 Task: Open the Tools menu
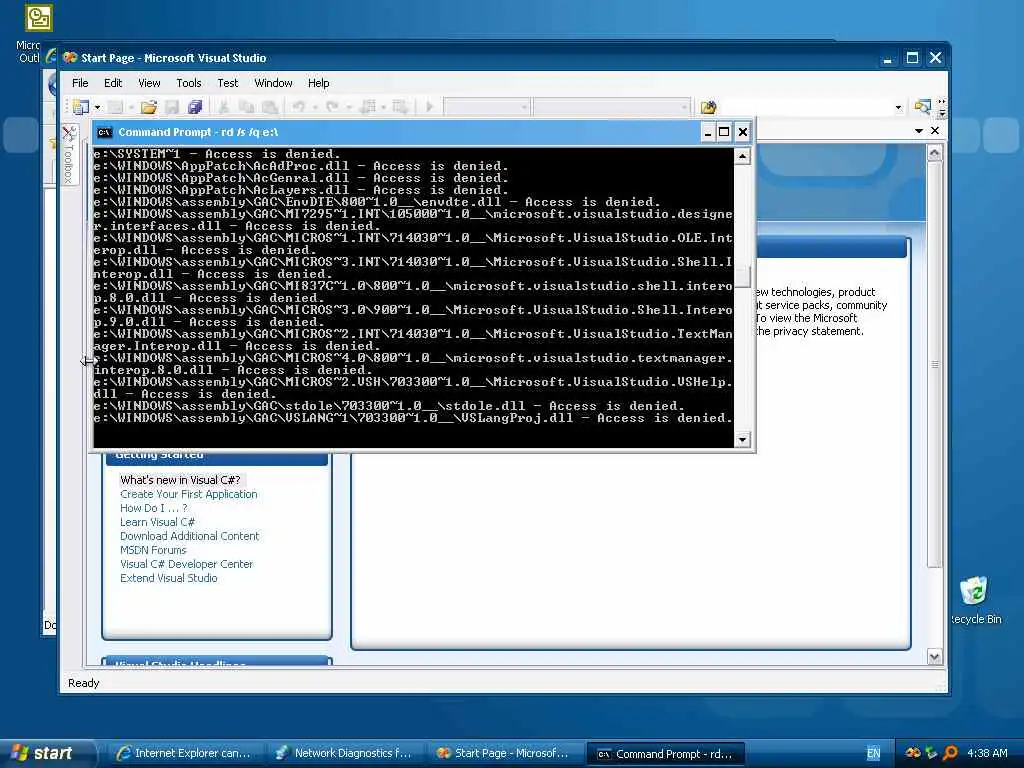(x=189, y=83)
